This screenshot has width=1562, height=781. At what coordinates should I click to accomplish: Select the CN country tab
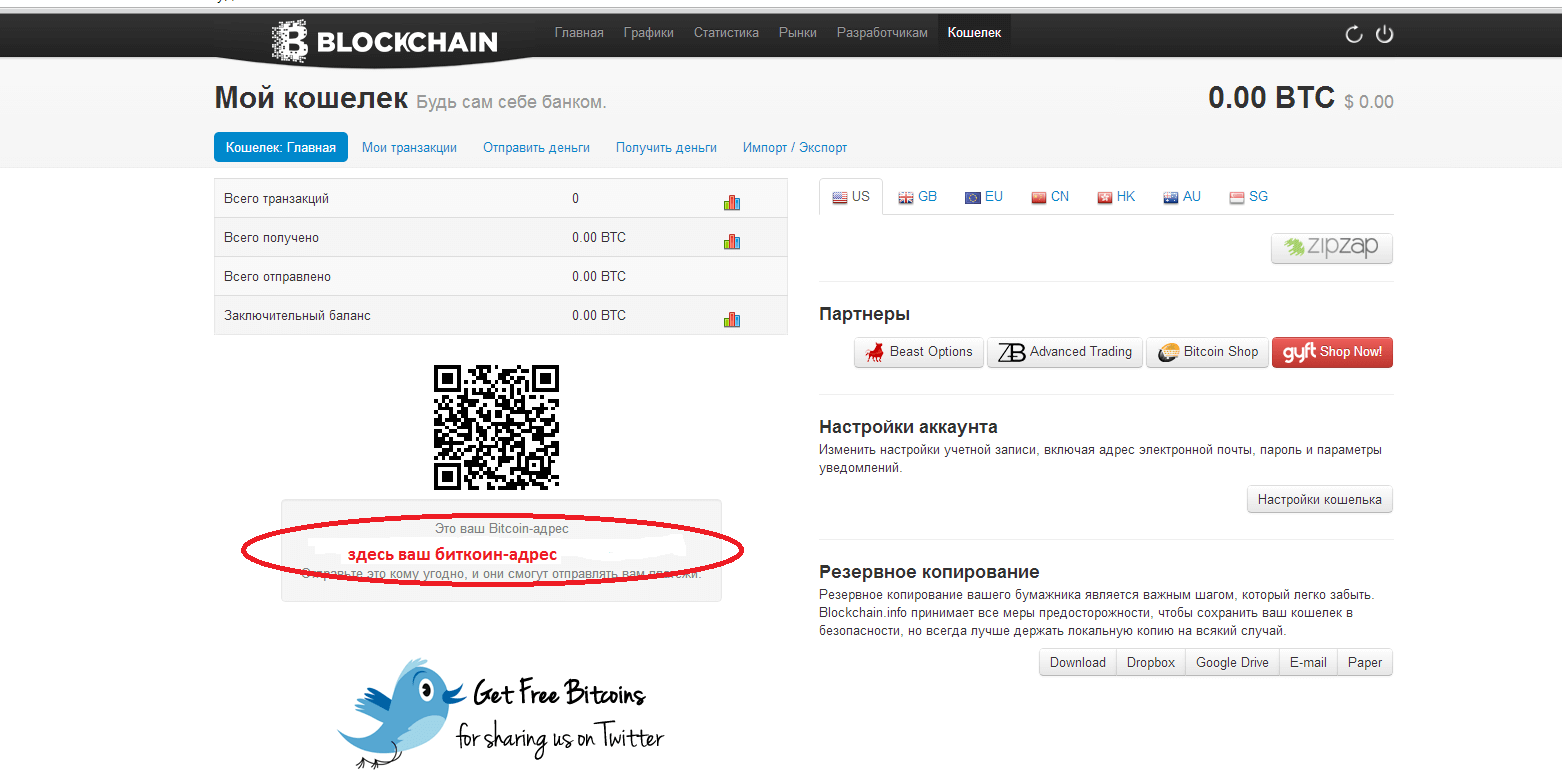tap(1050, 197)
